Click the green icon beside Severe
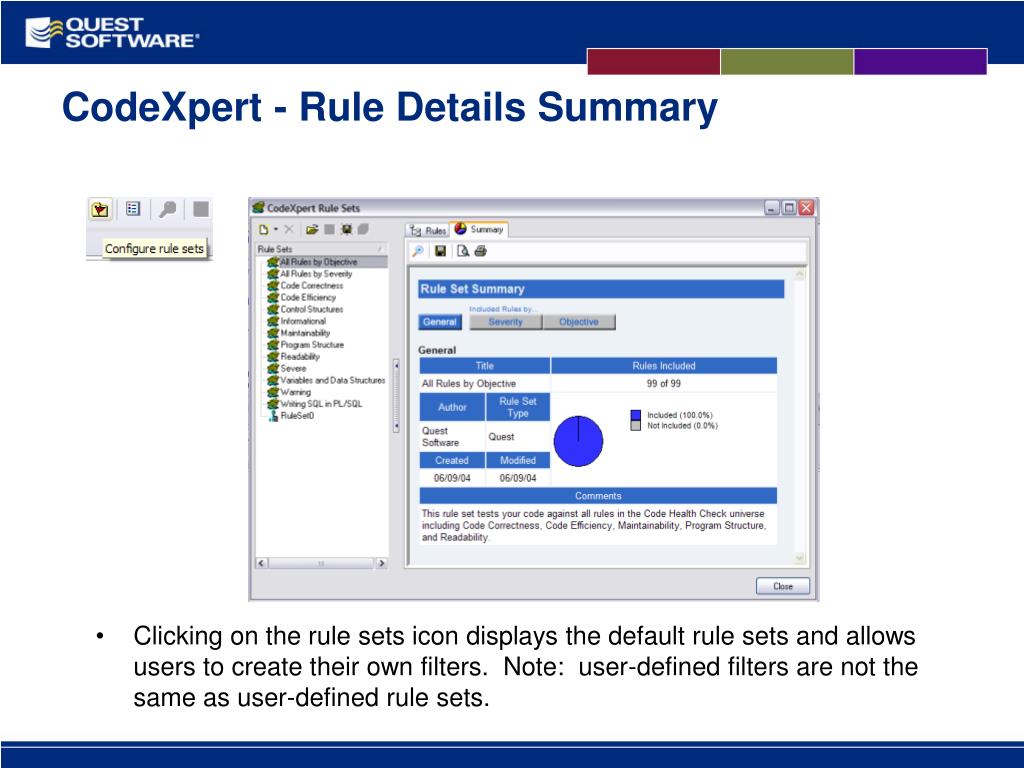The width and height of the screenshot is (1024, 768). tap(273, 368)
